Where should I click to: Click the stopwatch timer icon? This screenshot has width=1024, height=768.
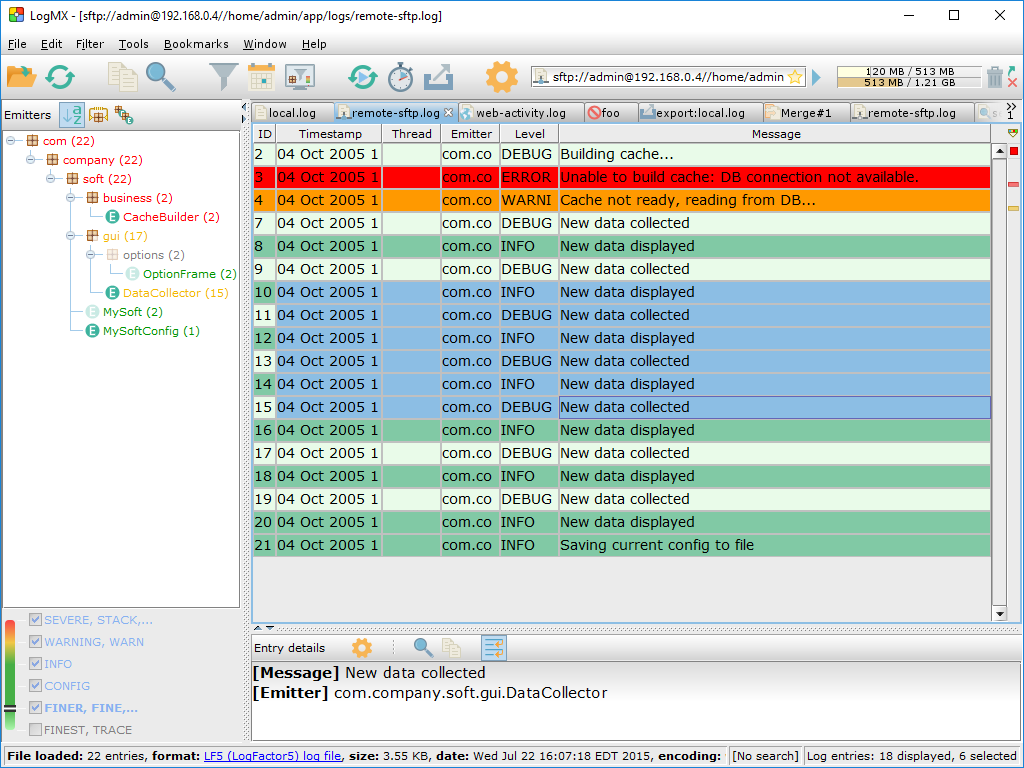click(401, 76)
